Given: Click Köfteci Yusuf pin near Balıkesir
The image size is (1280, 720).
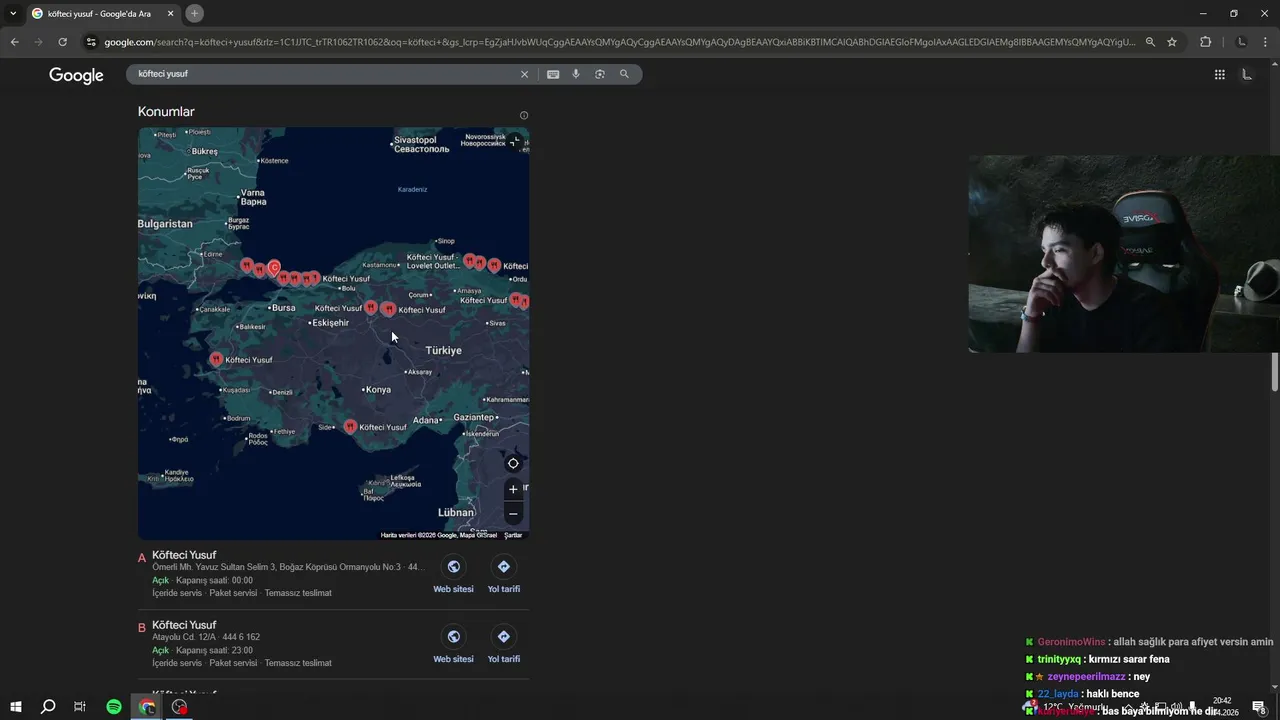Looking at the screenshot, I should (x=216, y=359).
